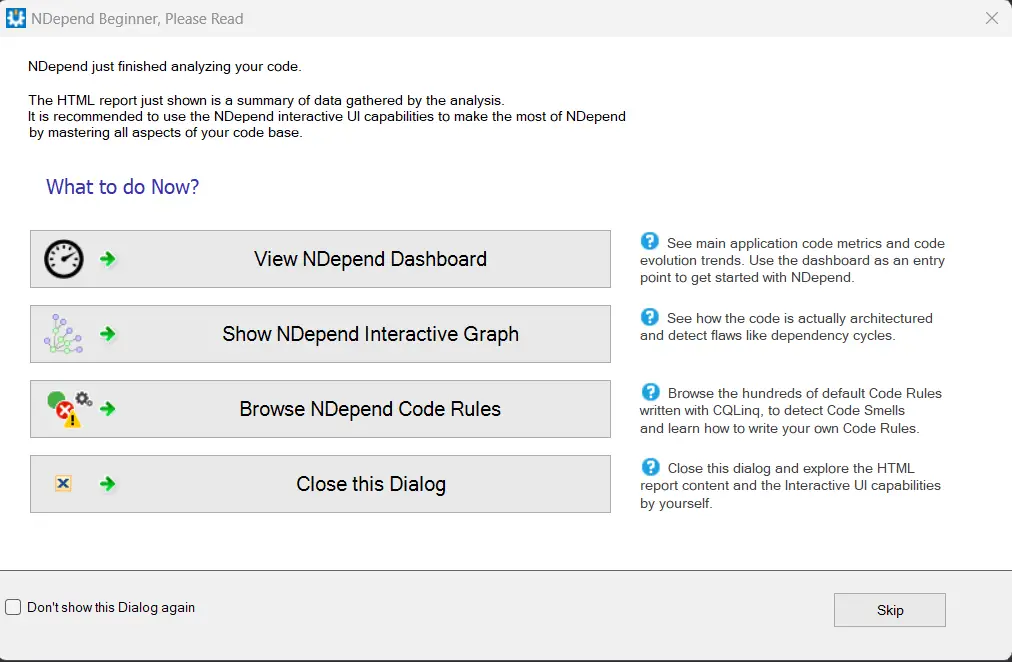Click help icon next to Code Rules description

click(650, 392)
